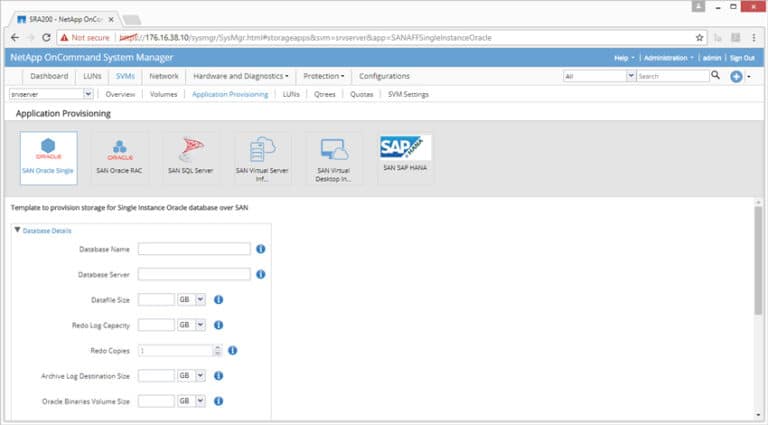This screenshot has height=425, width=768.
Task: Select SAN Virtual Server Infrastructure icon
Action: (262, 158)
